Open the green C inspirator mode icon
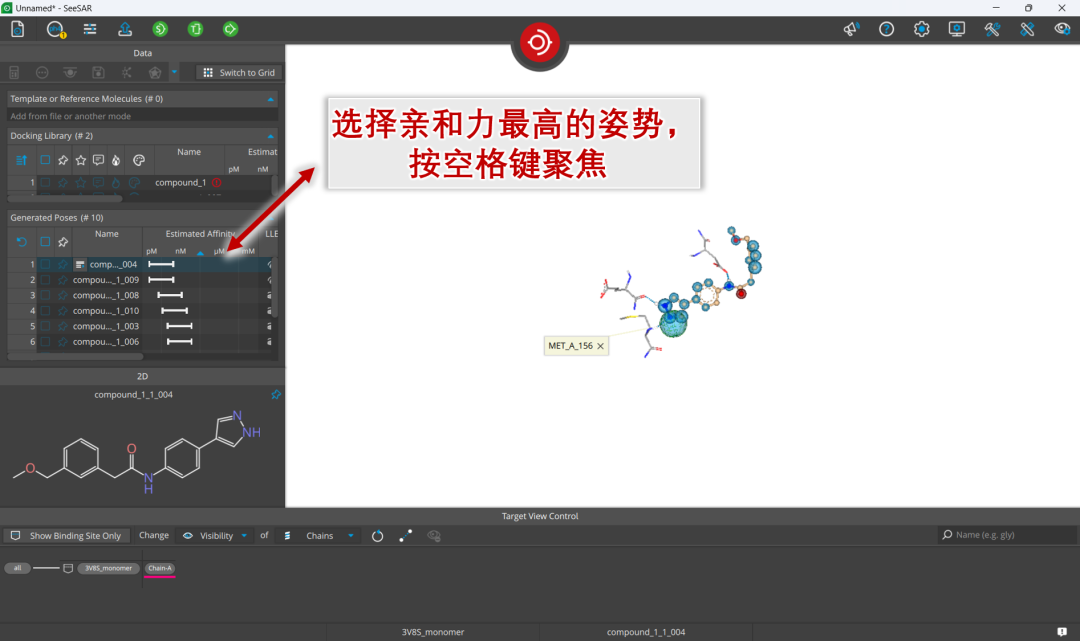 231,29
